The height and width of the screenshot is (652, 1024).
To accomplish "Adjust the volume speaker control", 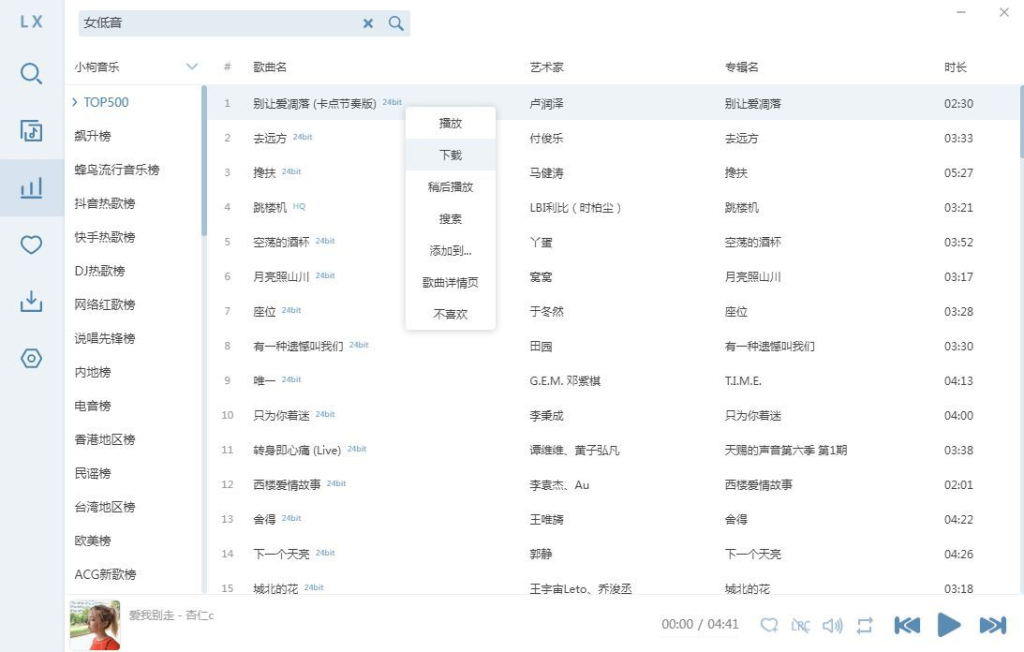I will coord(833,625).
